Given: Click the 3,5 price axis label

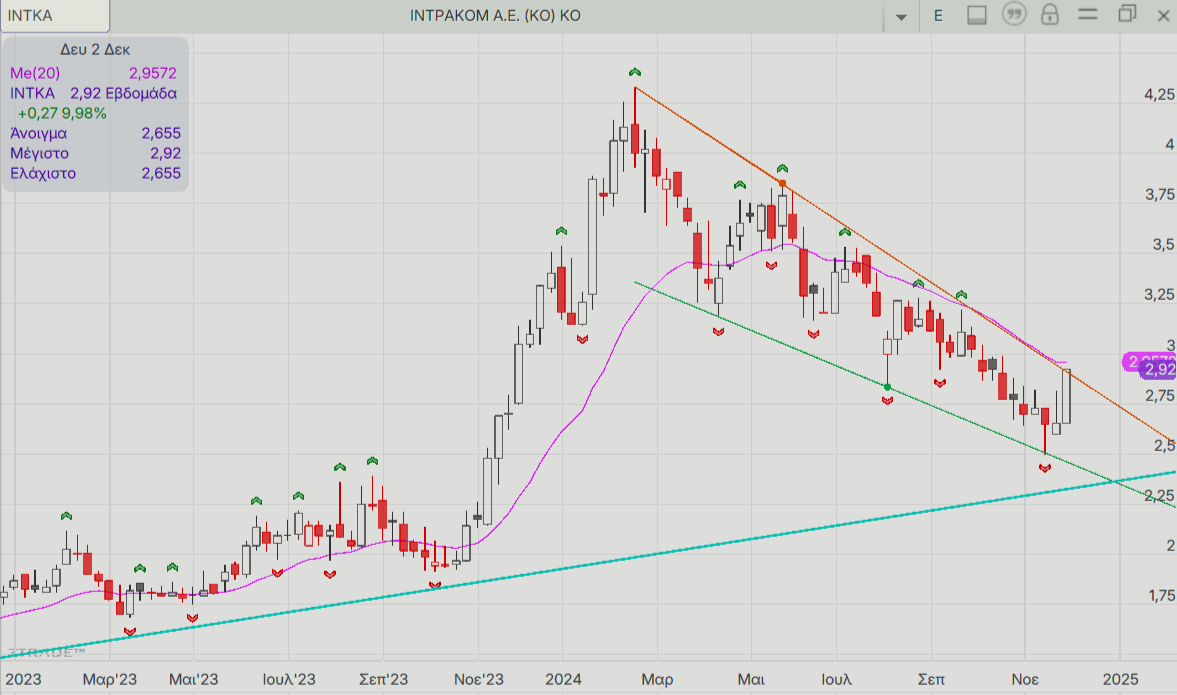Looking at the screenshot, I should click(x=1163, y=244).
